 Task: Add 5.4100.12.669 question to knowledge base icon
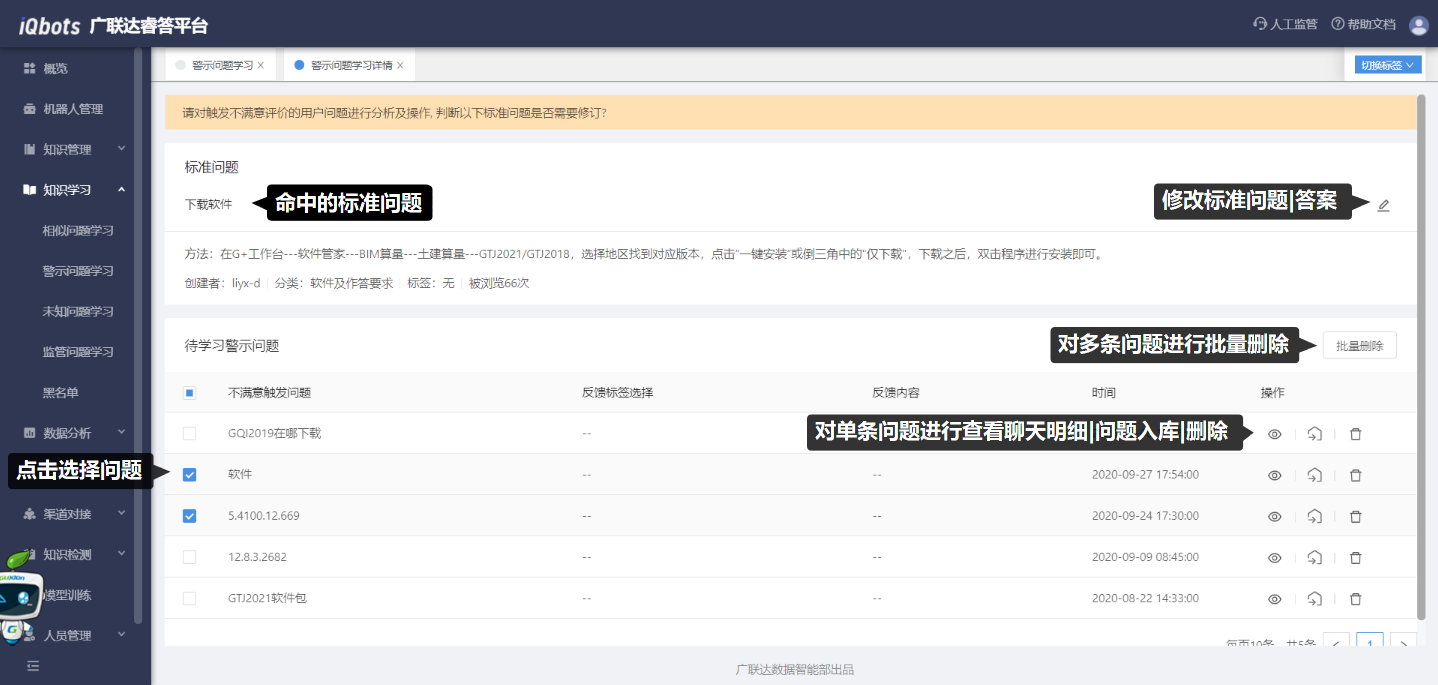point(1314,516)
